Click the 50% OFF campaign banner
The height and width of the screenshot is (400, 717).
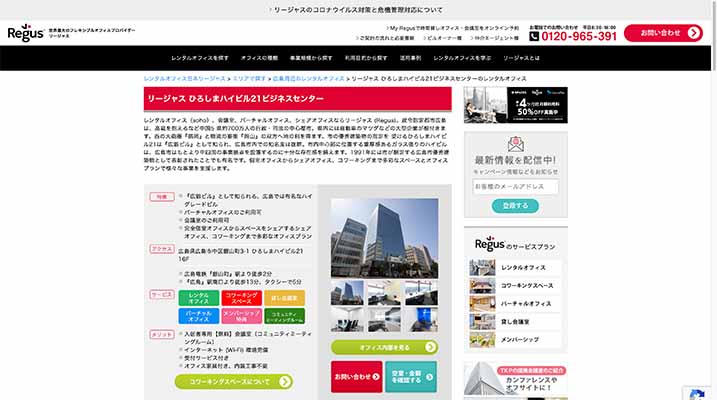tap(516, 105)
